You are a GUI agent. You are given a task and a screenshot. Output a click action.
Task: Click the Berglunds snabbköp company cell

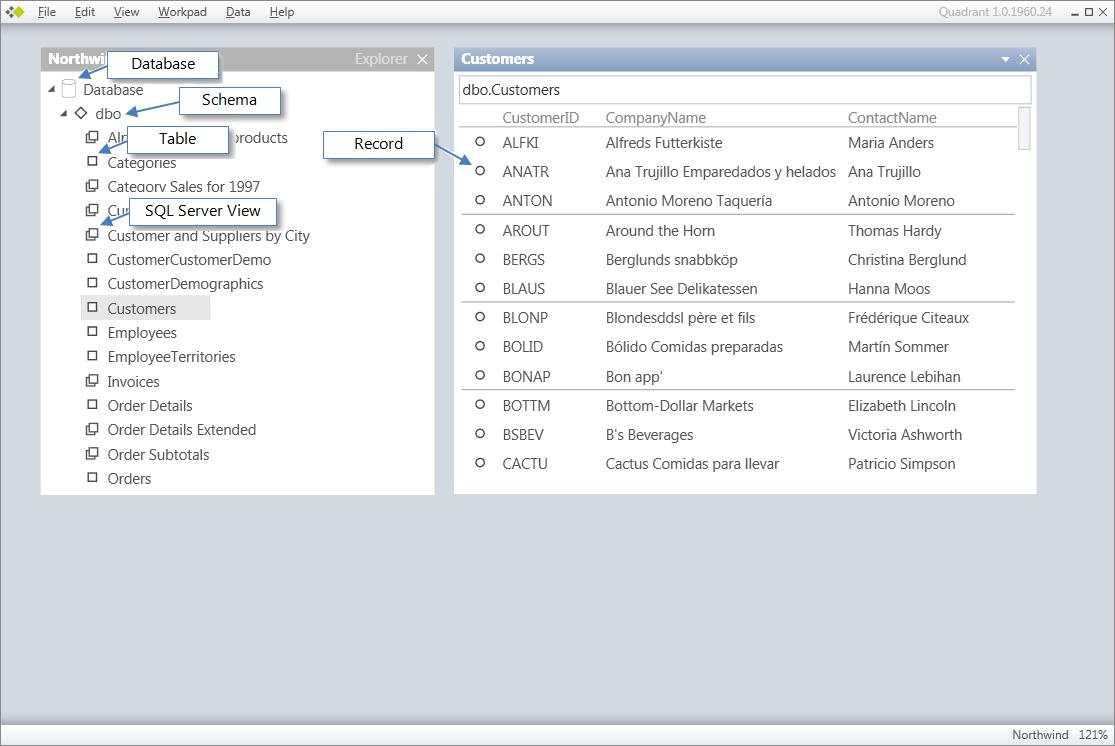tap(672, 260)
